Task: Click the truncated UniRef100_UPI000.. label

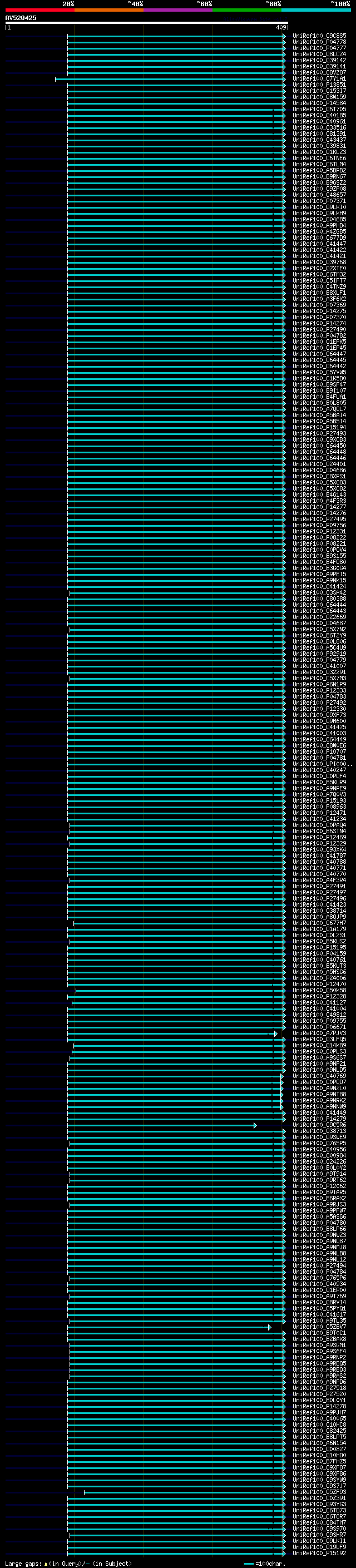Action: click(x=322, y=764)
